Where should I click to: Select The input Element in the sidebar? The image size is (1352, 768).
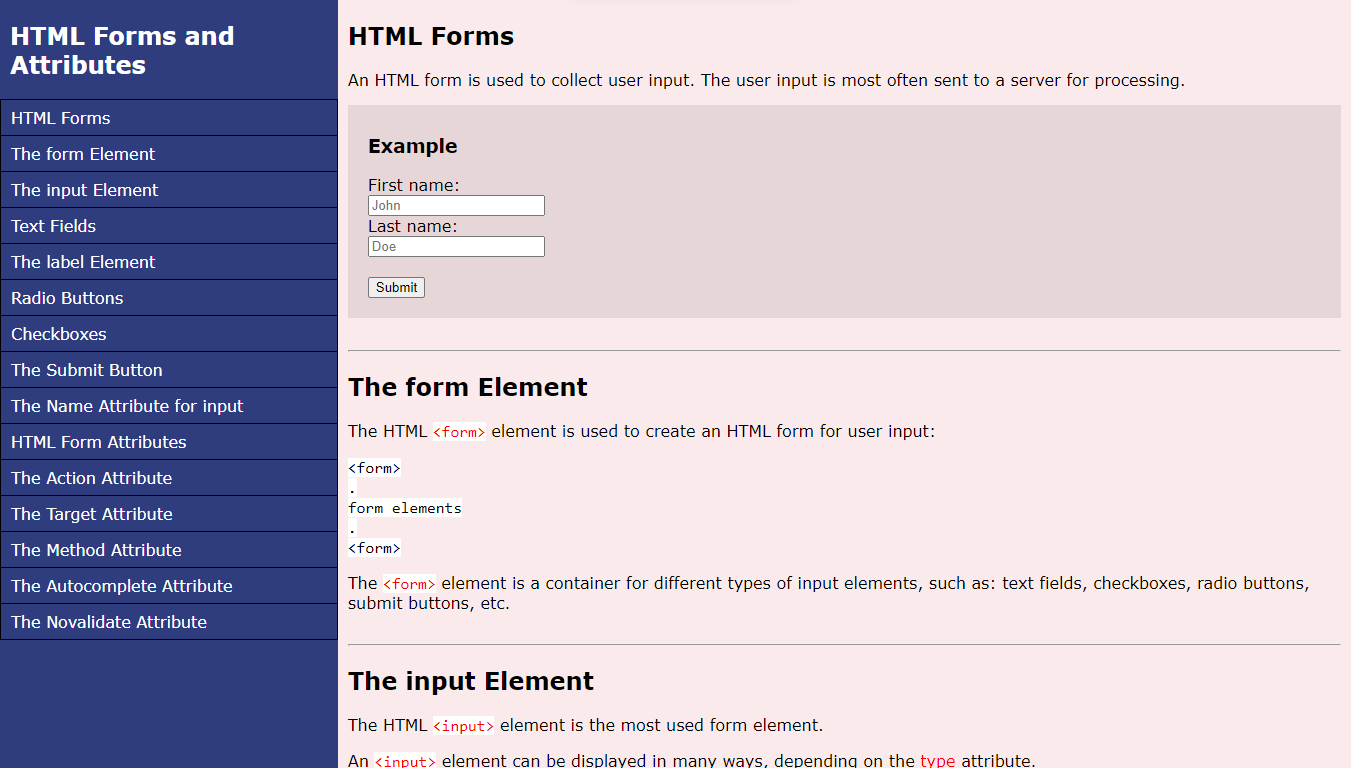169,190
